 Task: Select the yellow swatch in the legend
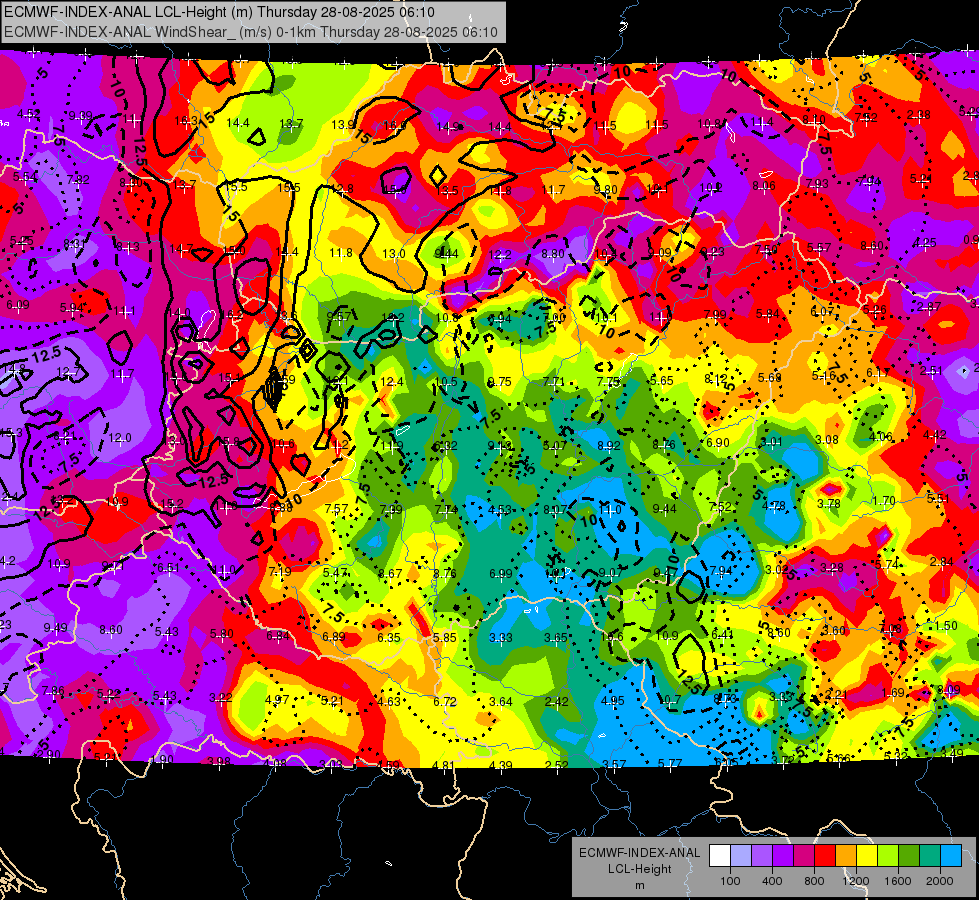click(x=867, y=856)
